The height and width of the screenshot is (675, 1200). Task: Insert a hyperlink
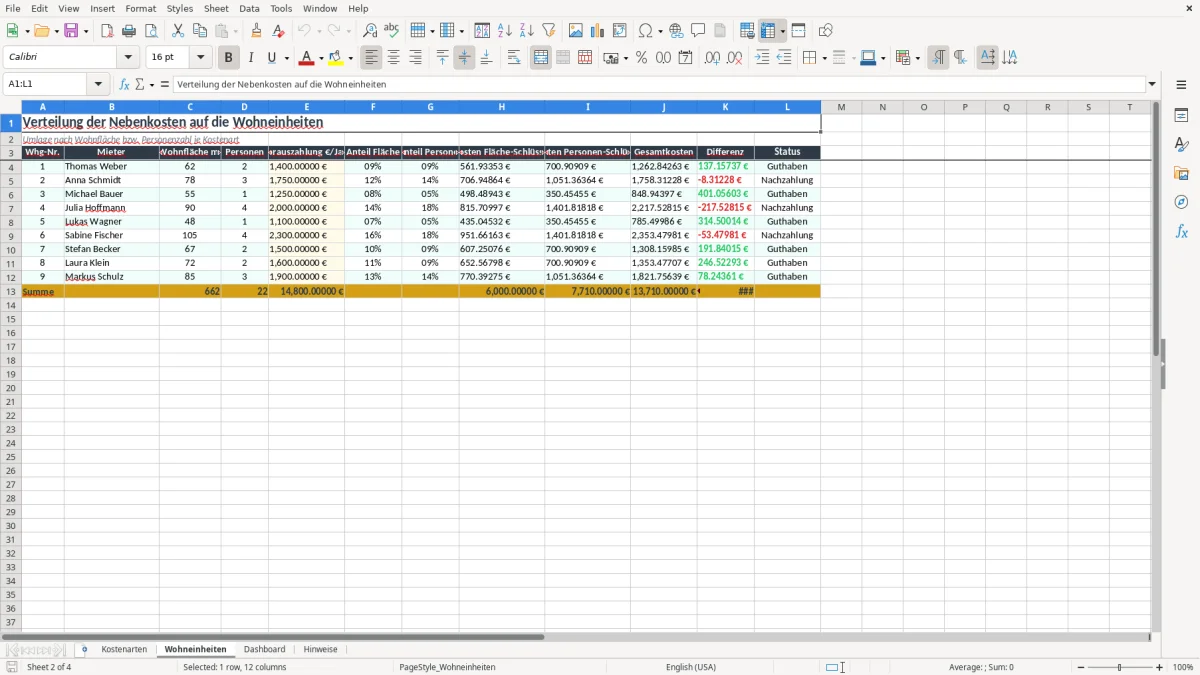[676, 31]
